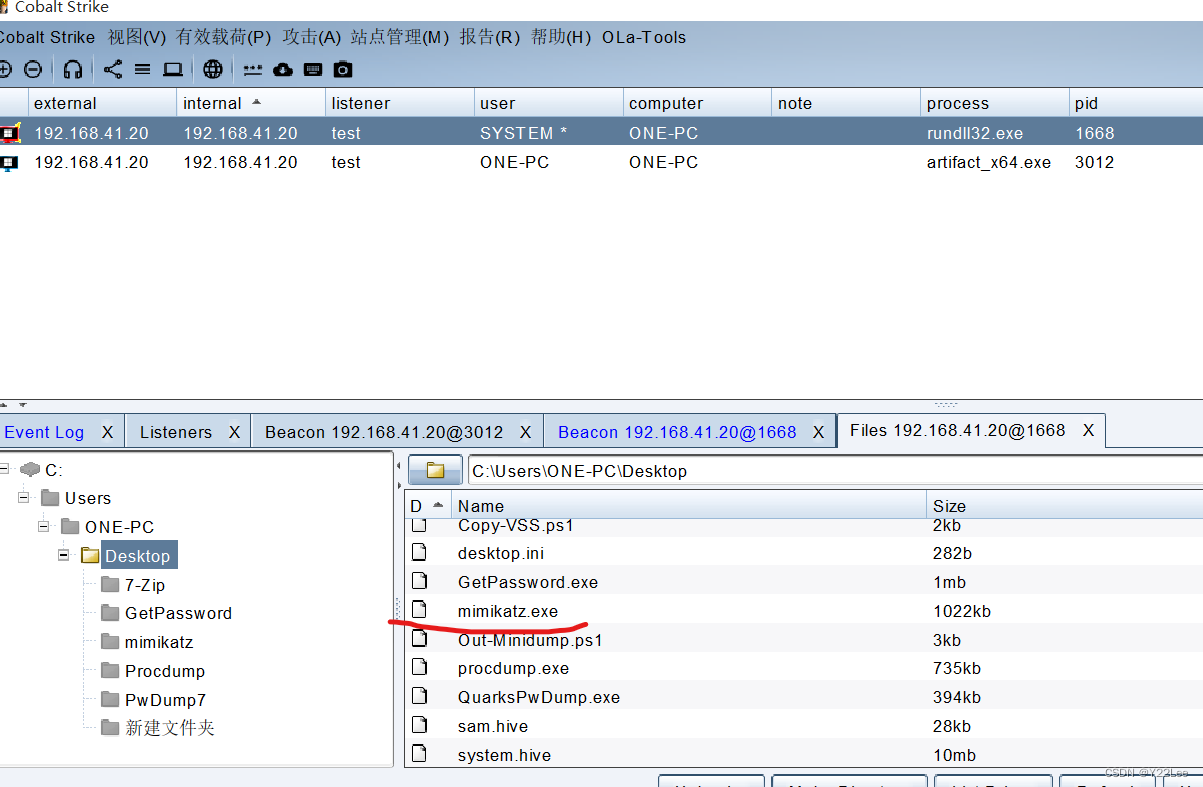Switch to the Event Log tab
This screenshot has width=1203, height=787.
click(x=44, y=432)
